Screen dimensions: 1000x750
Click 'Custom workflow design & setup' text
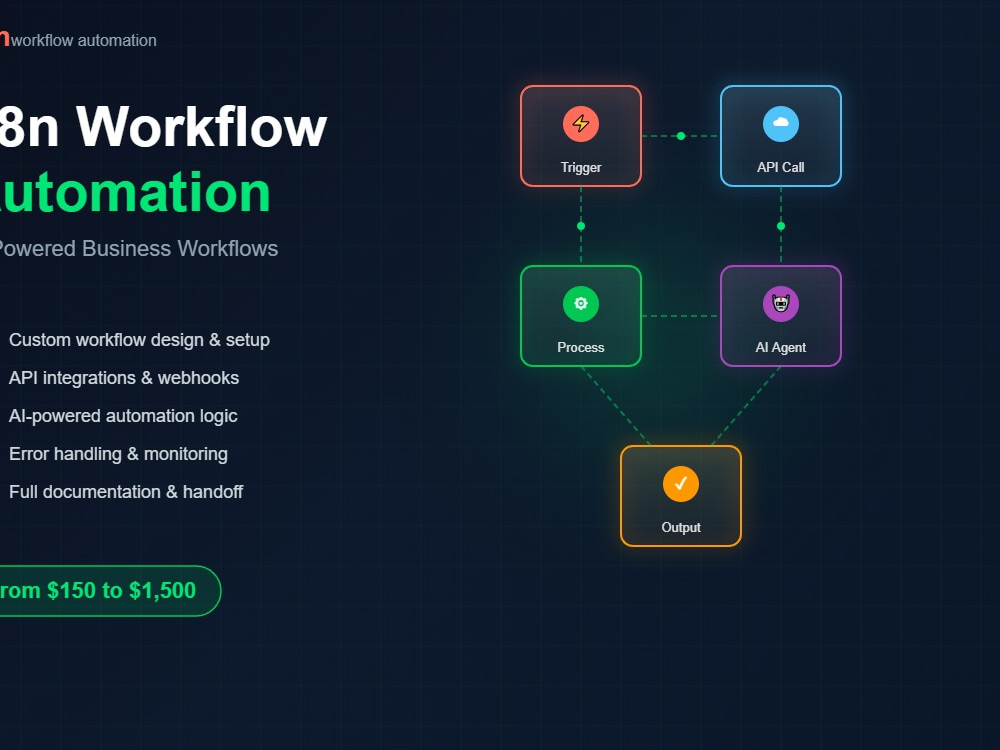[x=139, y=340]
